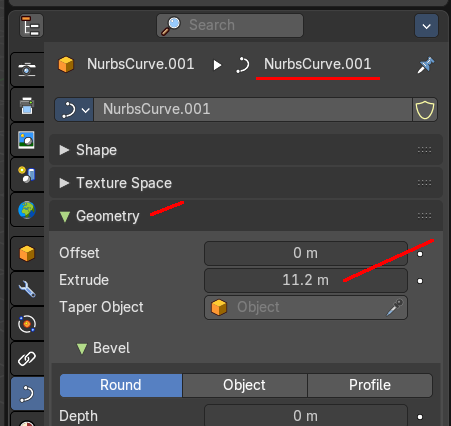Screen dimensions: 451x426
Task: Open the Properties editor type menu
Action: pyautogui.click(x=31, y=25)
